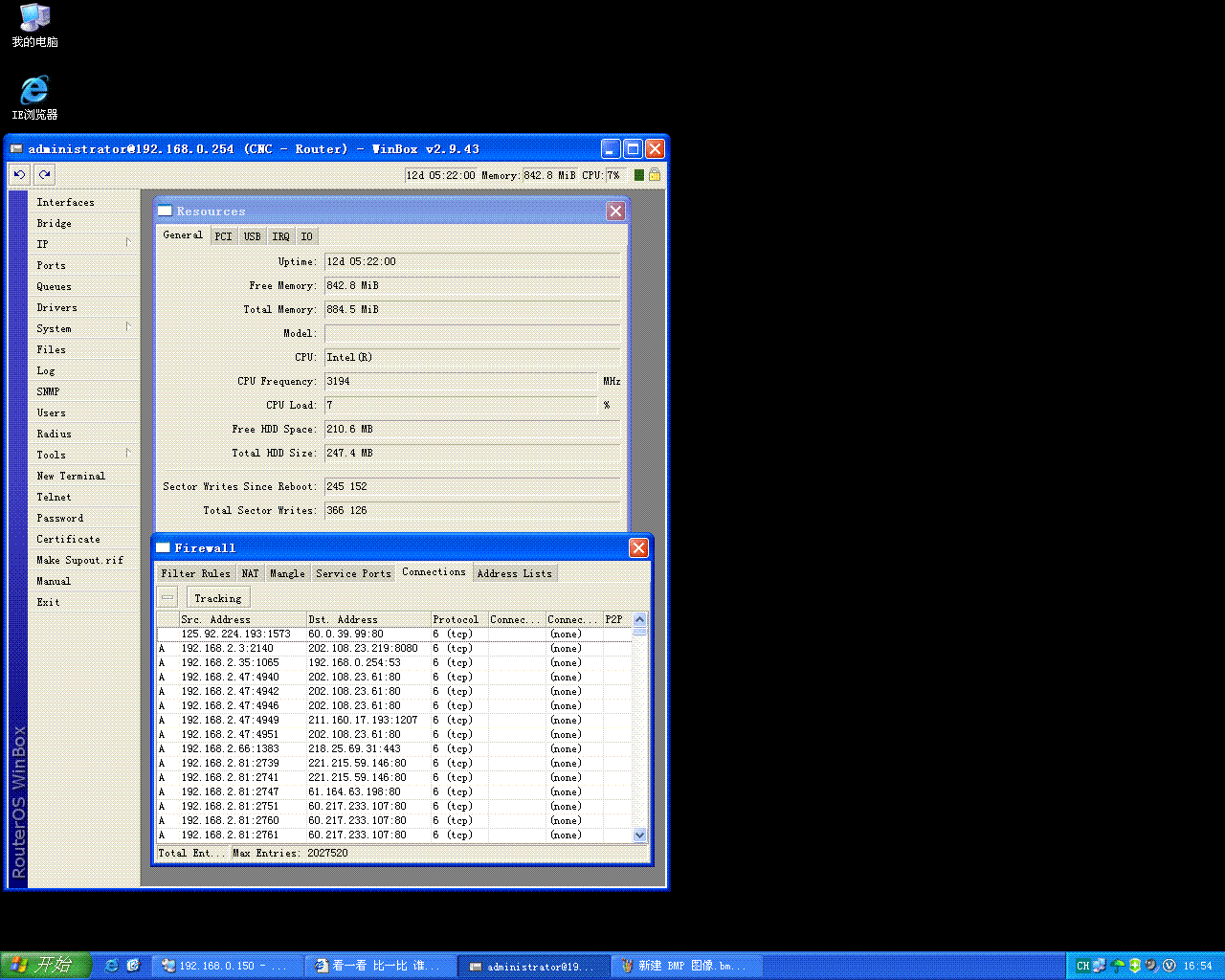The image size is (1225, 980).
Task: Select connection row 125.92.224.193:1573
Action: (x=394, y=634)
